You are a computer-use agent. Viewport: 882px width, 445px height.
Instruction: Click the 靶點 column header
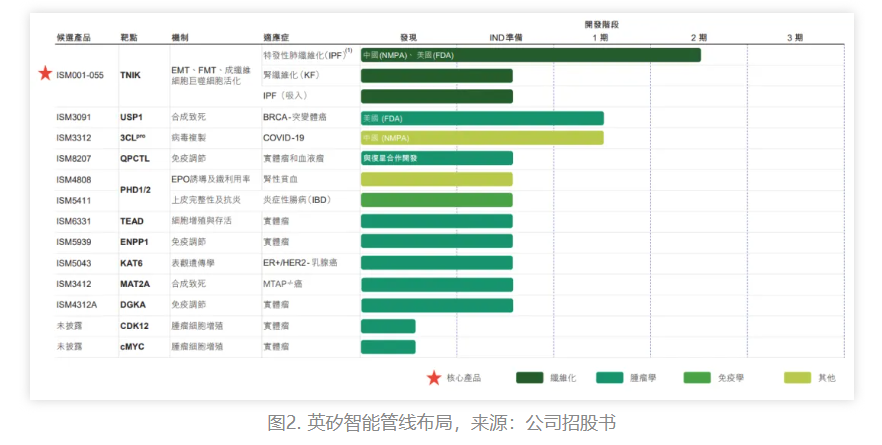click(x=130, y=37)
